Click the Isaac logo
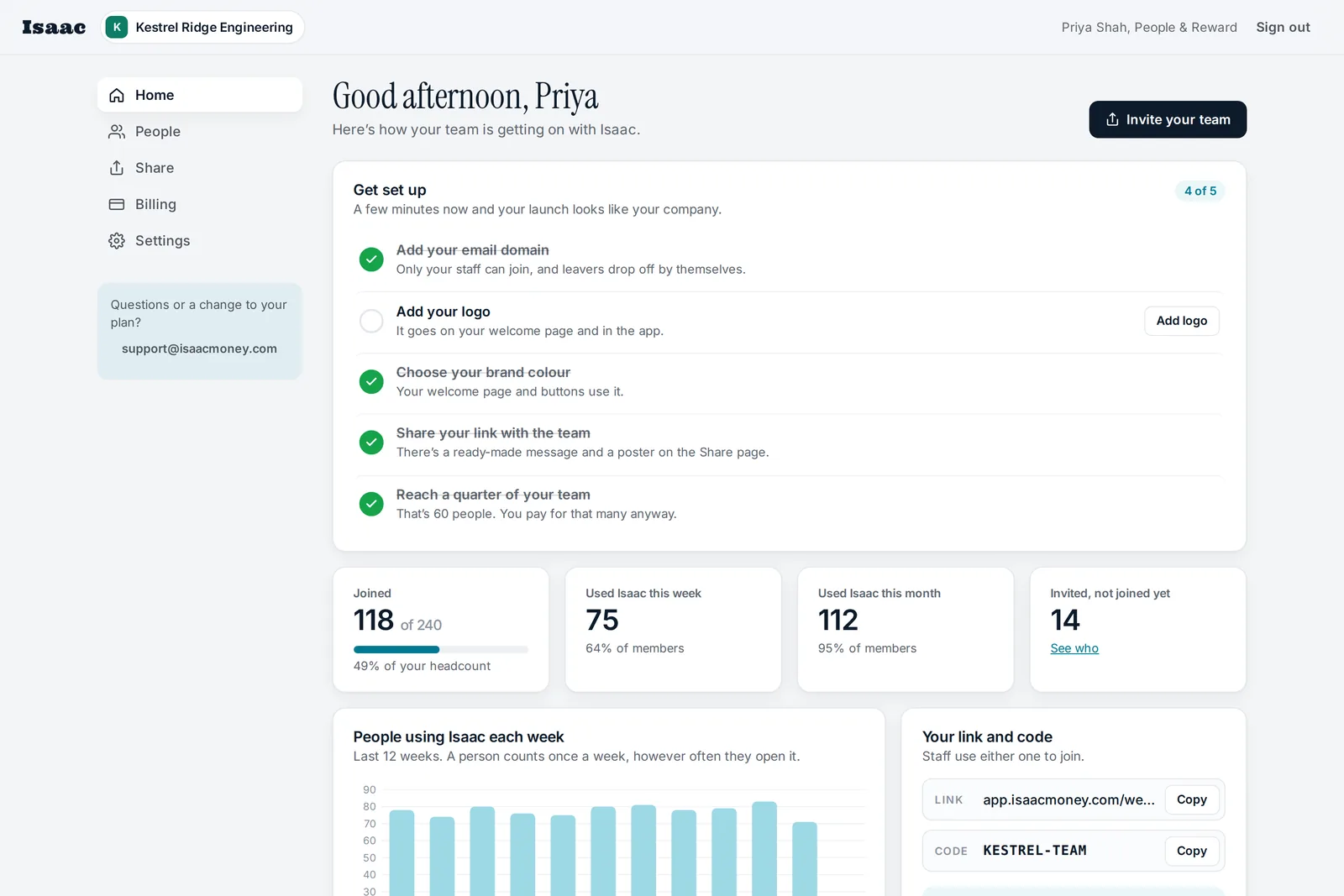The height and width of the screenshot is (896, 1344). click(x=54, y=28)
